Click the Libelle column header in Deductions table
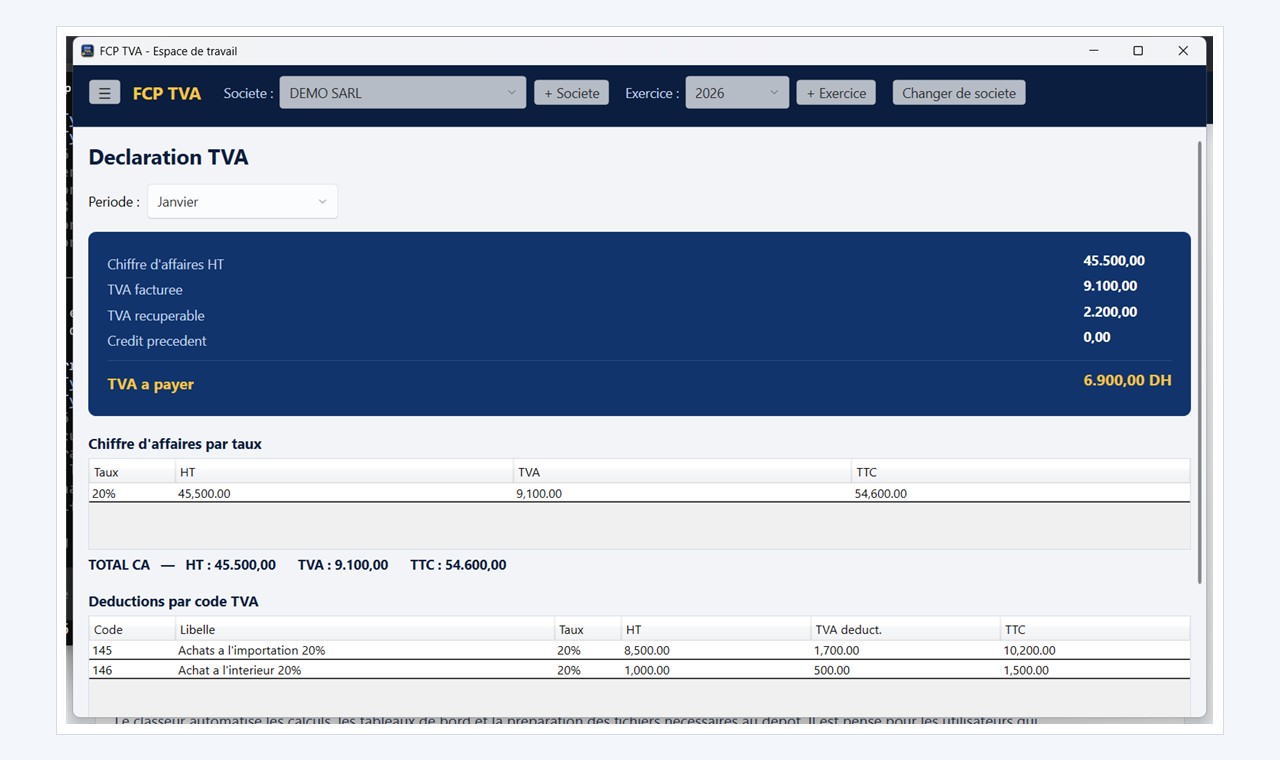Viewport: 1280px width, 760px height. pos(365,630)
